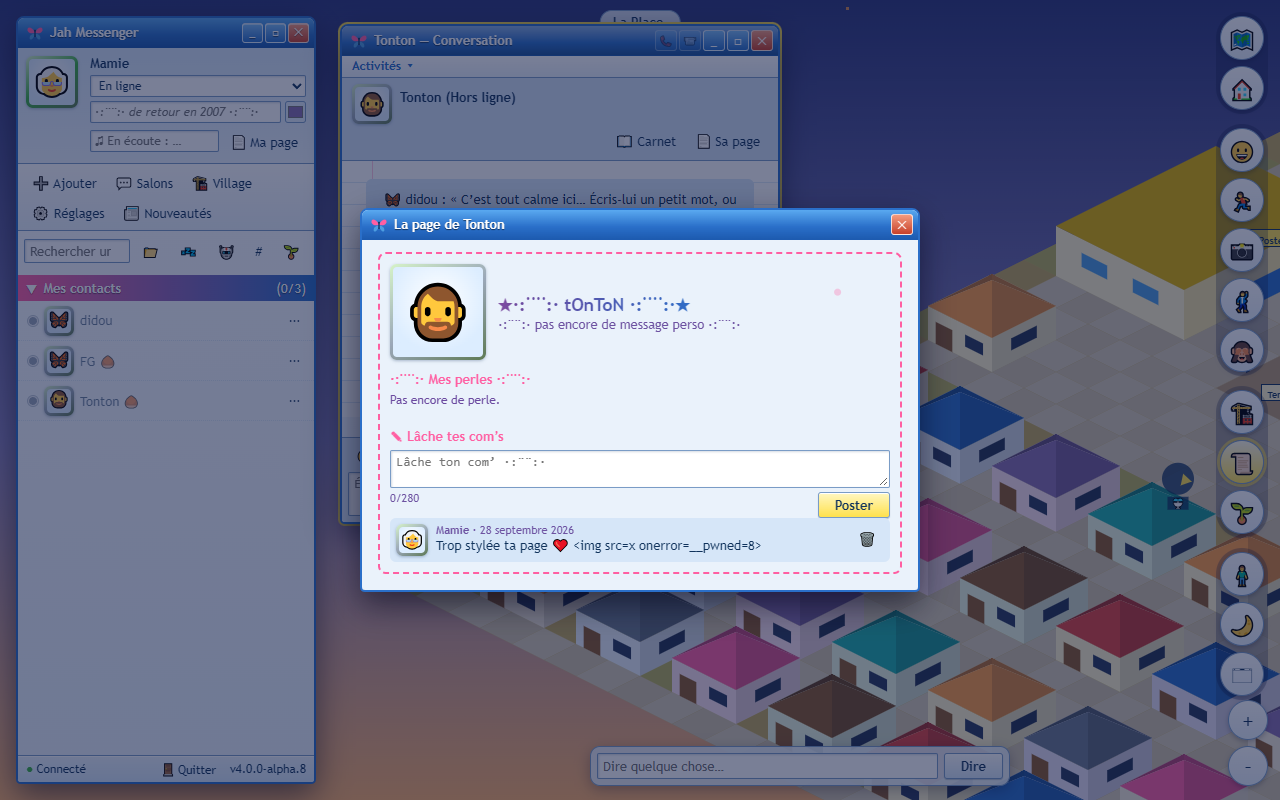Open the highlighted scroll icon in sidebar
This screenshot has width=1280, height=800.
1242,463
